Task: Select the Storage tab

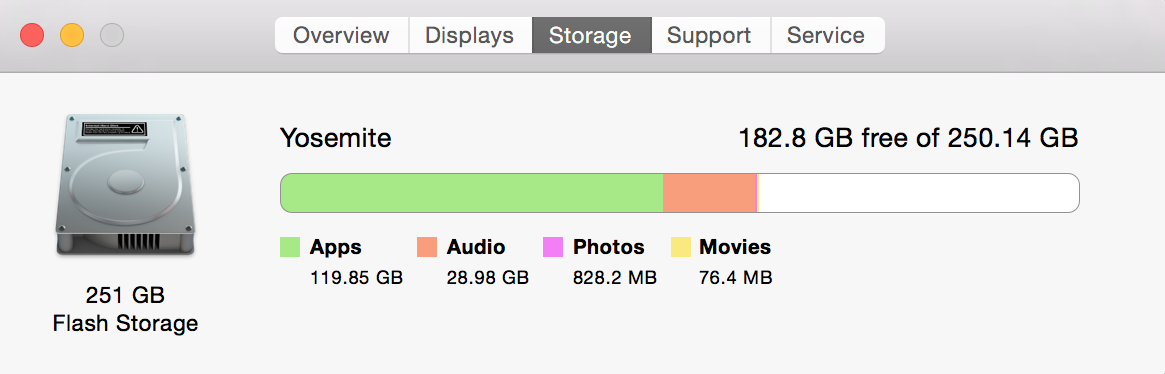Action: (x=591, y=35)
